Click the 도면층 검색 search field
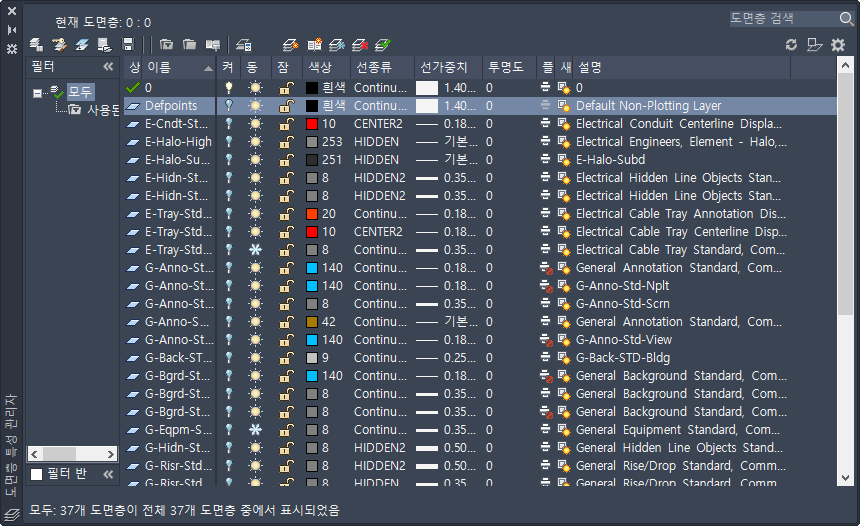Screen dimensions: 860x526 coord(783,19)
